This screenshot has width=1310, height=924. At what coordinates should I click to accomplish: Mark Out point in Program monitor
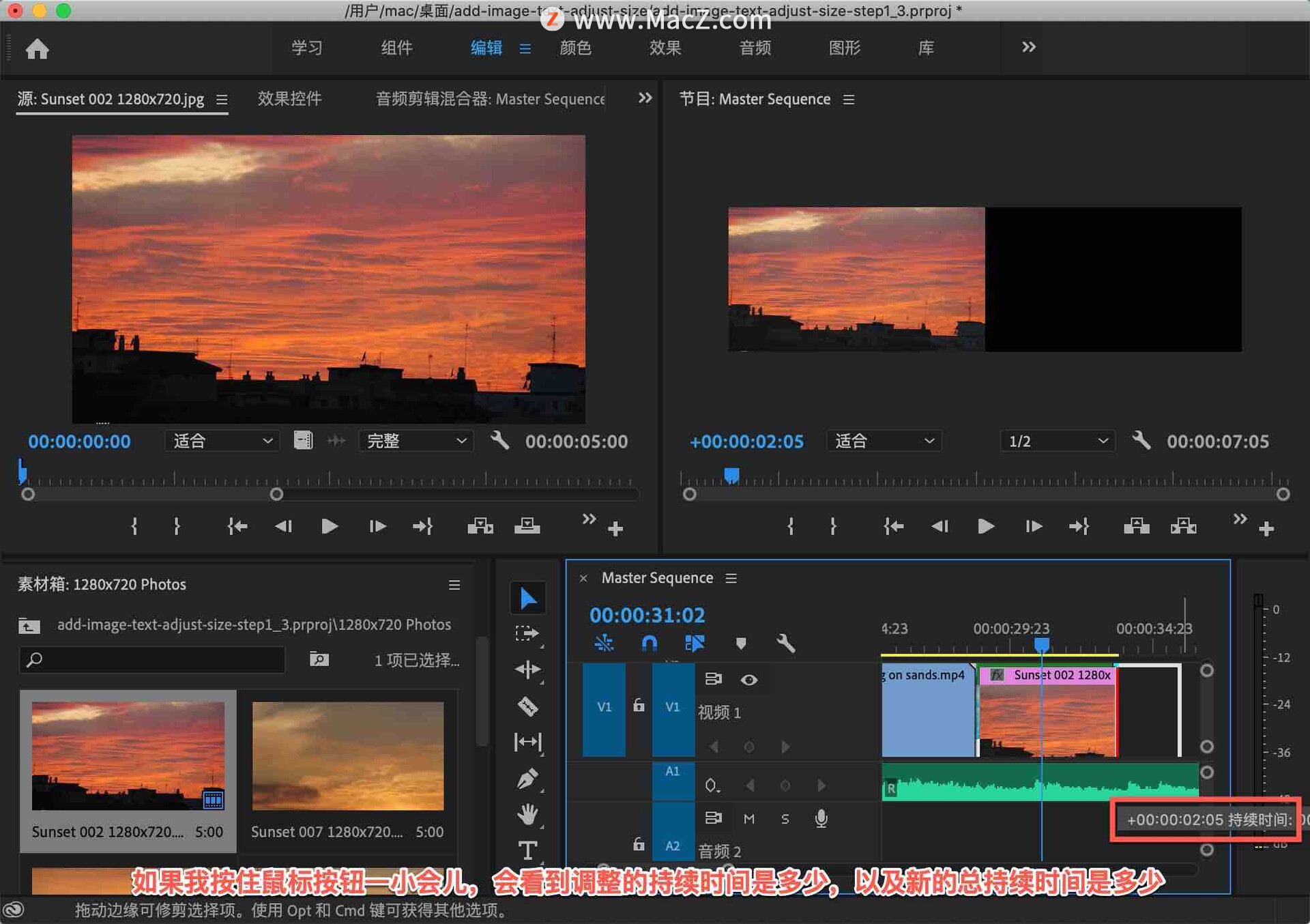click(x=833, y=526)
